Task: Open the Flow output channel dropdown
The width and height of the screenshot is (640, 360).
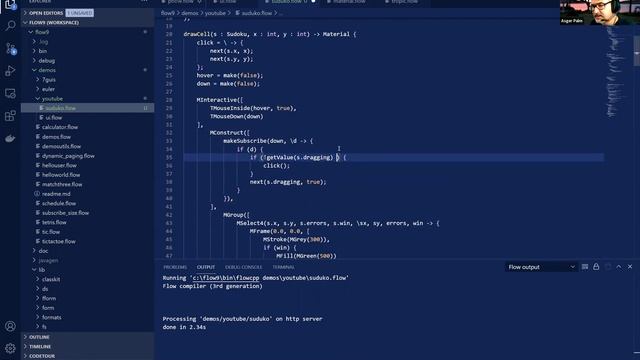Action: [541, 267]
